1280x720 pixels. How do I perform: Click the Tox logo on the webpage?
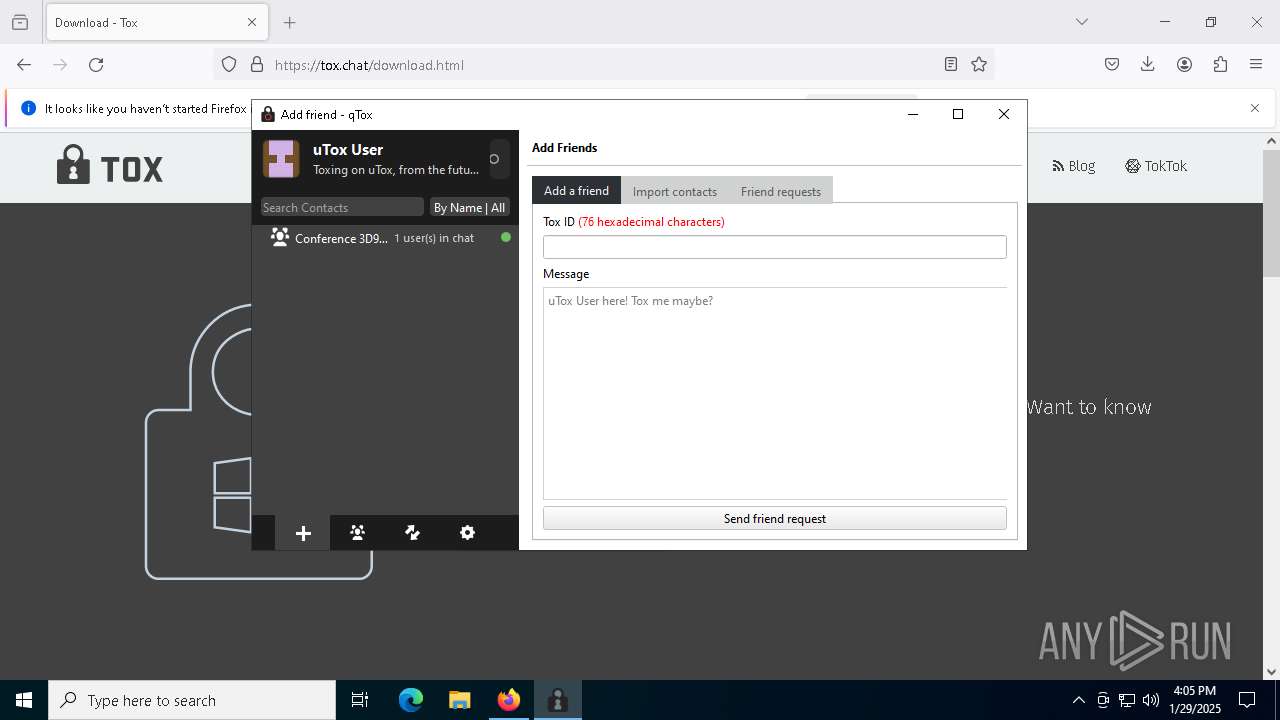(110, 166)
